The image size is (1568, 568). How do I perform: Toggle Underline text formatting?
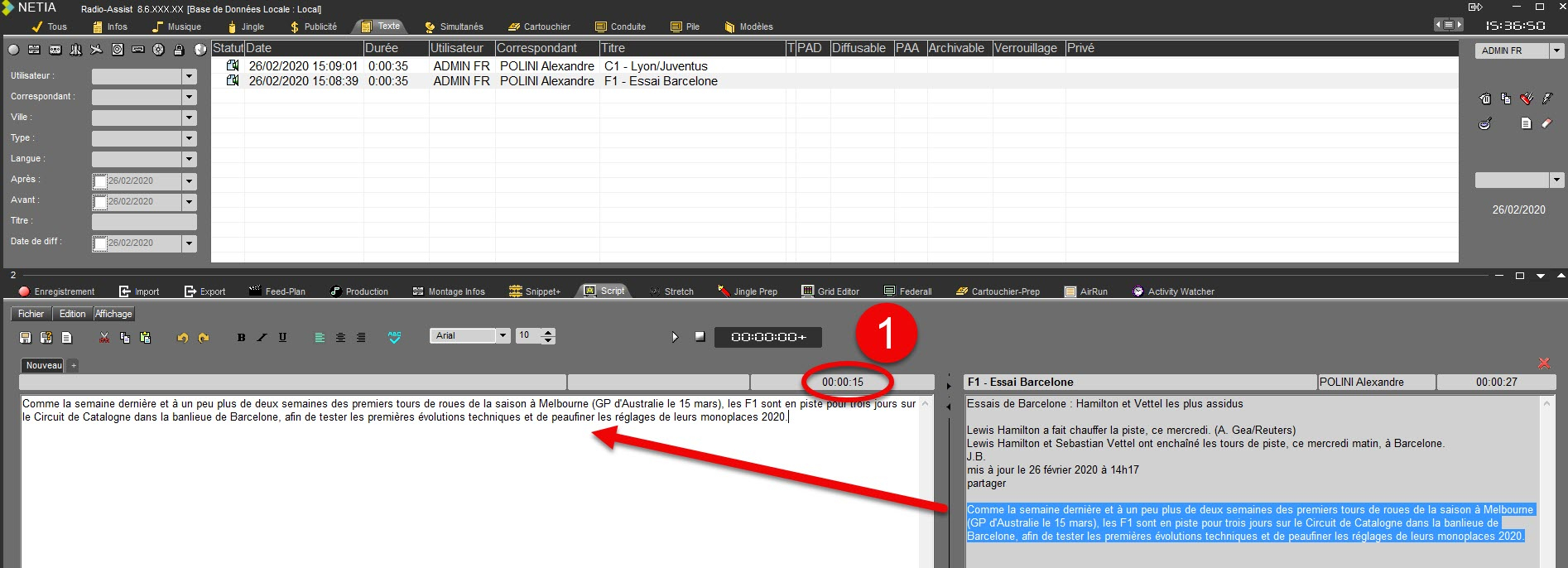282,337
